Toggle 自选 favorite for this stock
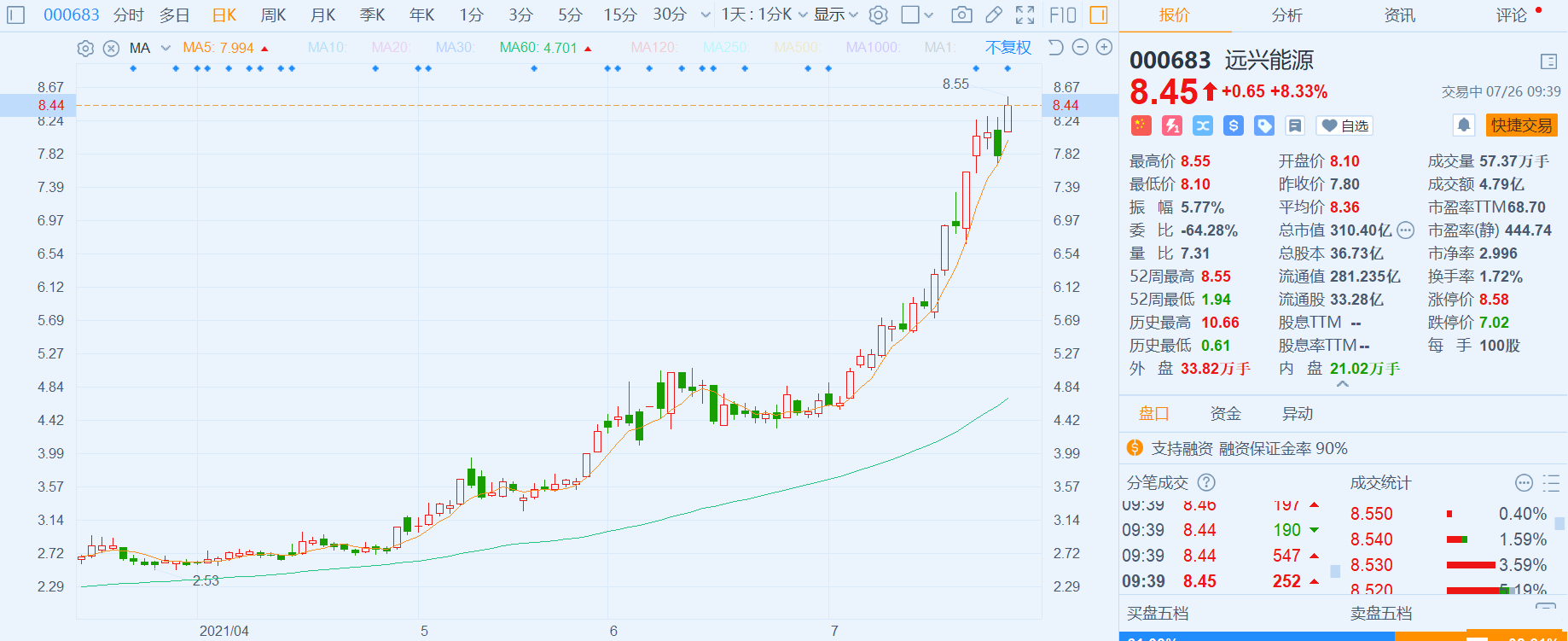Viewport: 1568px width, 641px height. [x=1344, y=126]
